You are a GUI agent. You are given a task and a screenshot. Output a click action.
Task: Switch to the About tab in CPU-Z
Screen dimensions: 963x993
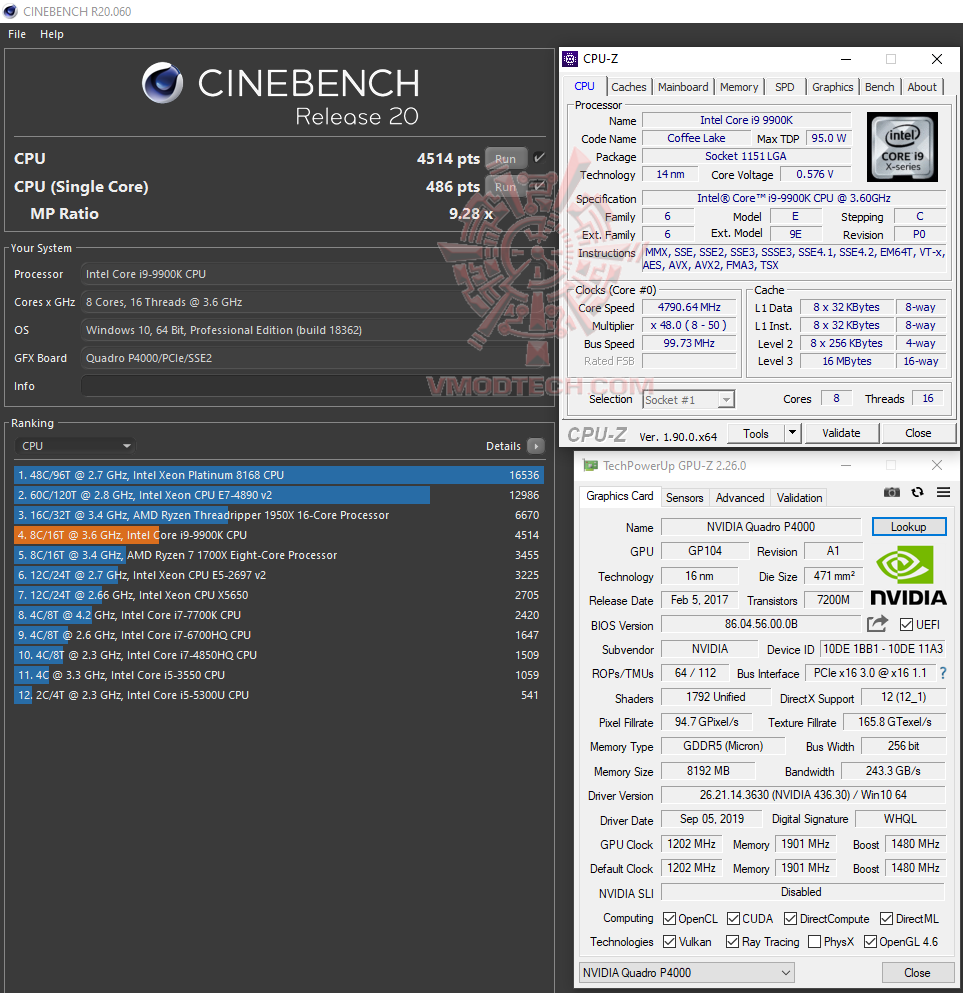point(922,87)
